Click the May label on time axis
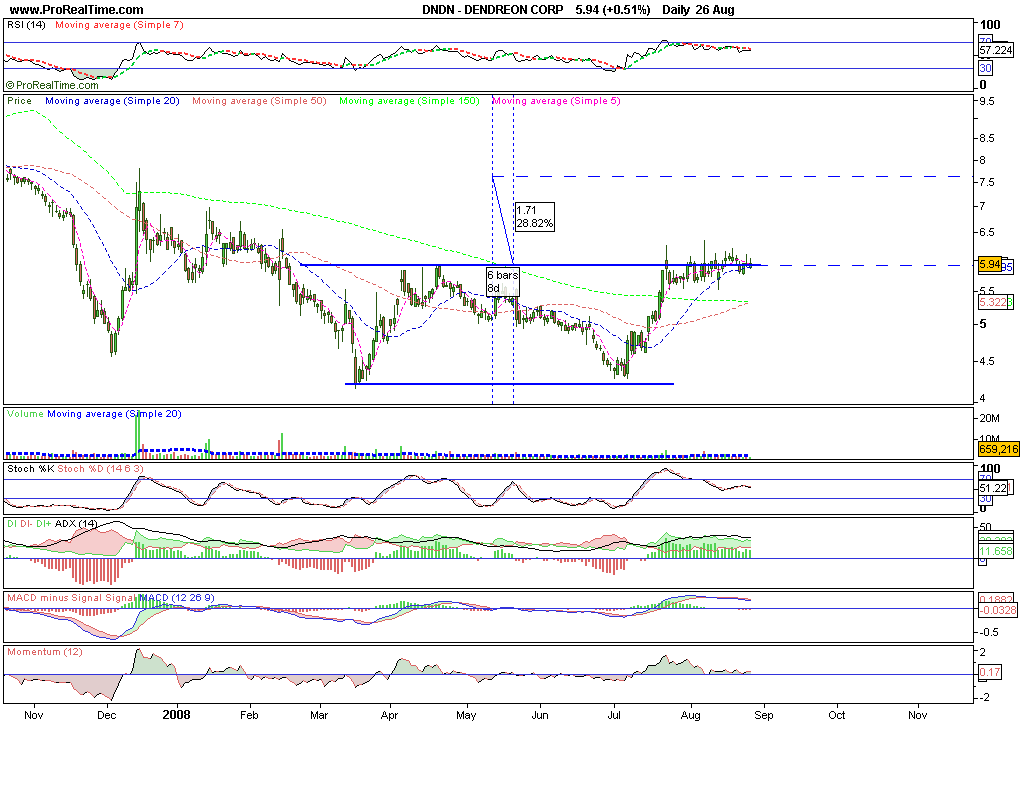The width and height of the screenshot is (1024, 800). [466, 715]
